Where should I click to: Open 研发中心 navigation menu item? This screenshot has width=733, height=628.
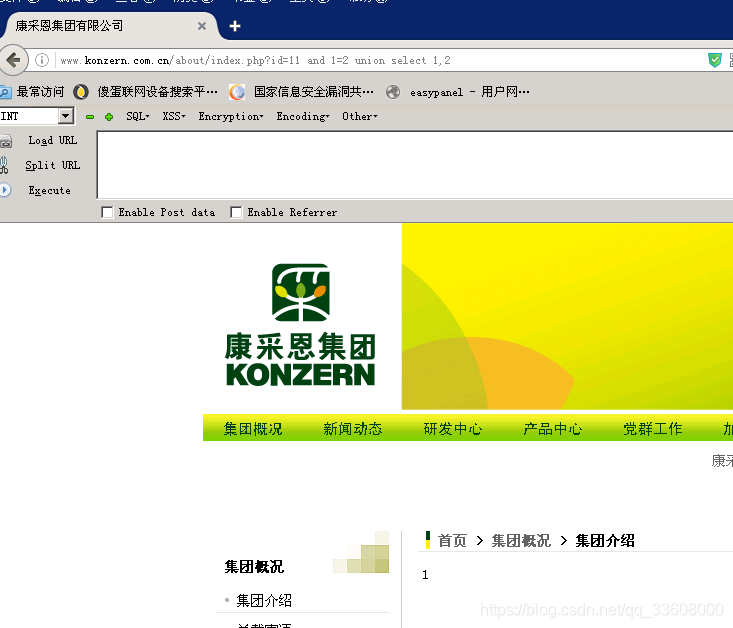[453, 429]
